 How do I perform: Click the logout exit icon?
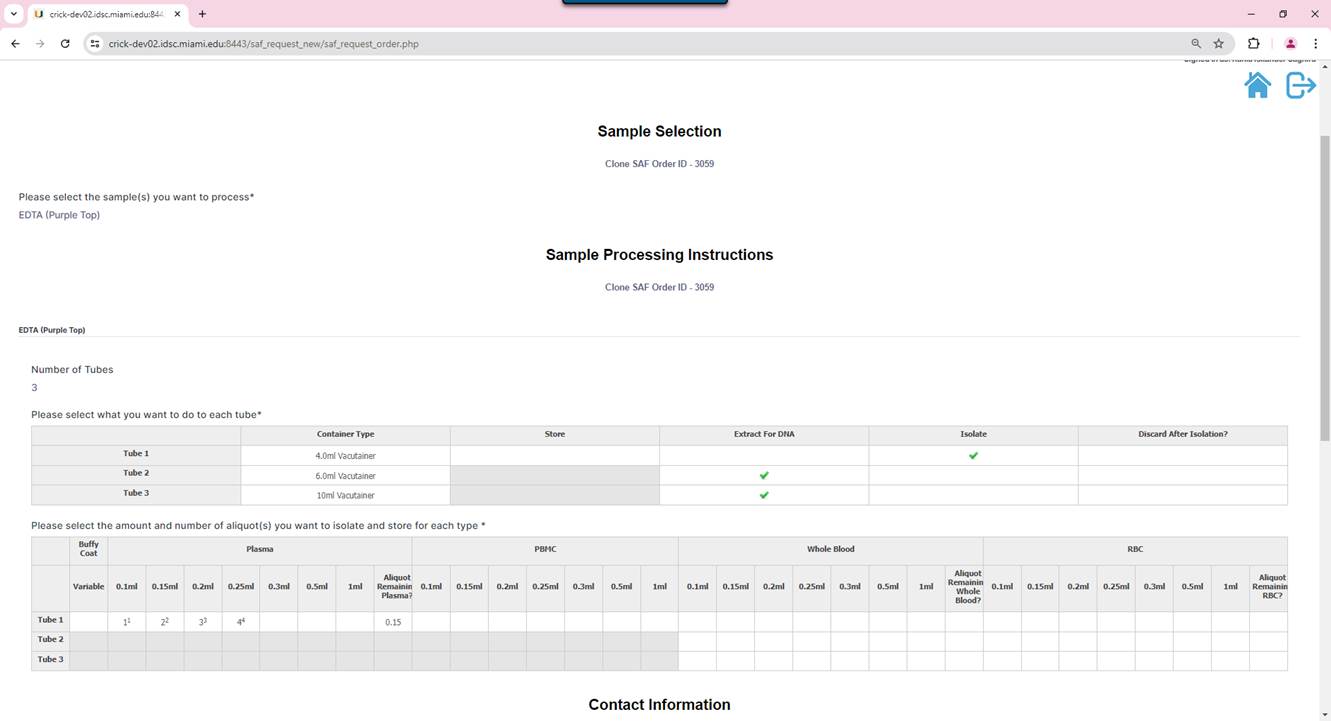[x=1300, y=86]
